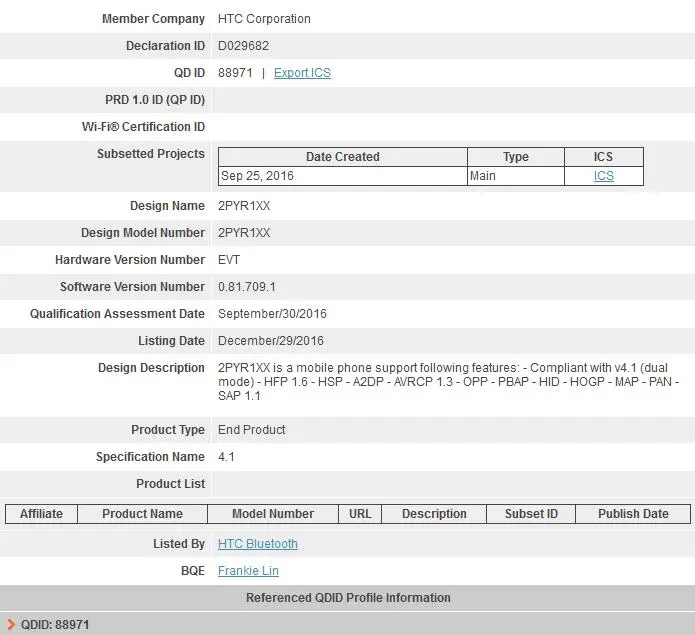Select the date September/30/2016
The width and height of the screenshot is (695, 635).
coord(272,314)
